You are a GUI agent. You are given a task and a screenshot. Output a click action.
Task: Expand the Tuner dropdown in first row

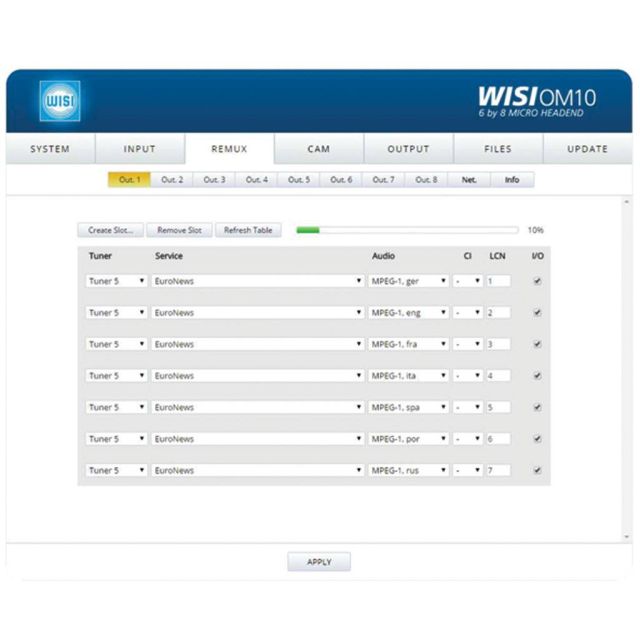[x=116, y=281]
